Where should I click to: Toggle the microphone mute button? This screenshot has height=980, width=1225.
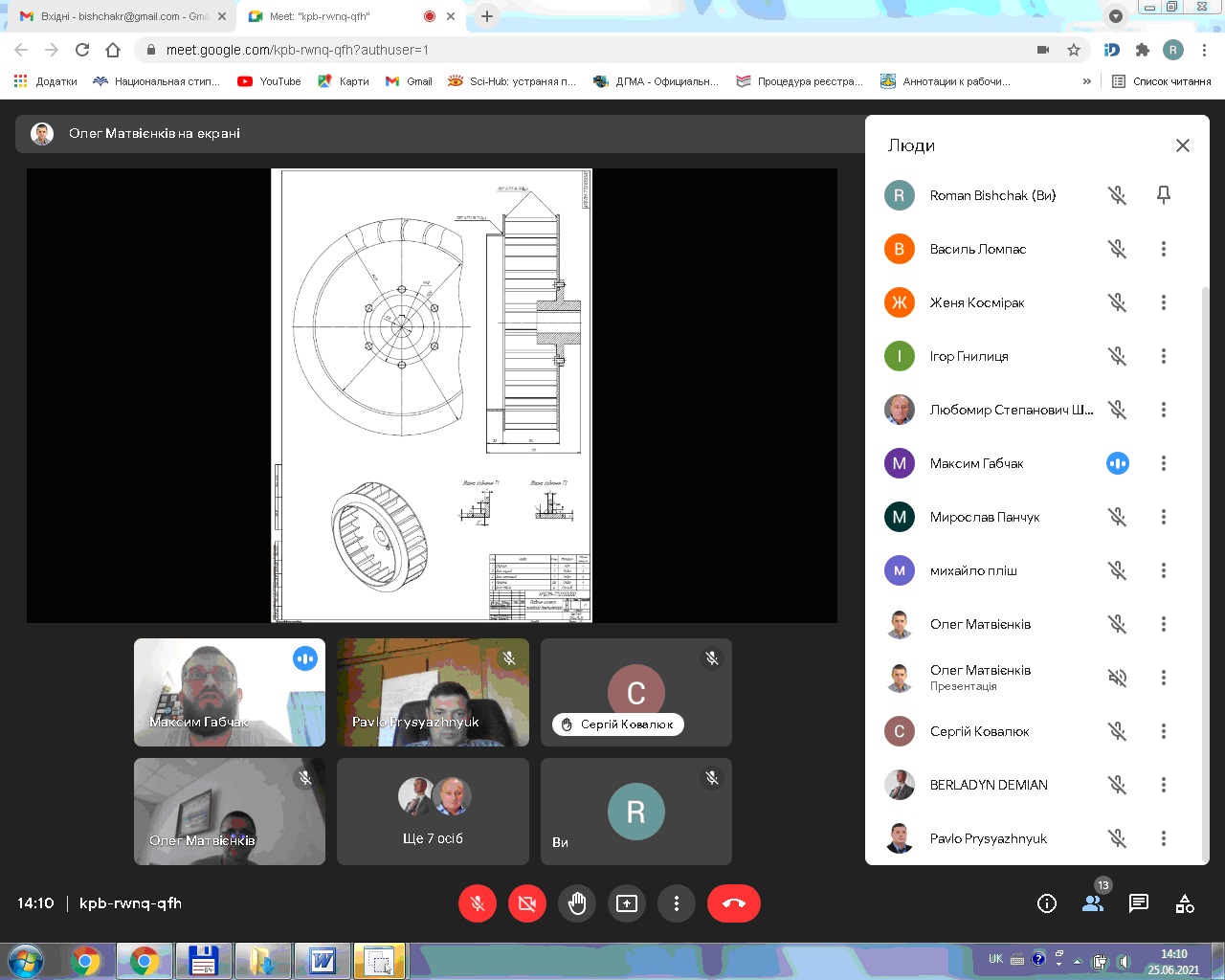tap(478, 903)
